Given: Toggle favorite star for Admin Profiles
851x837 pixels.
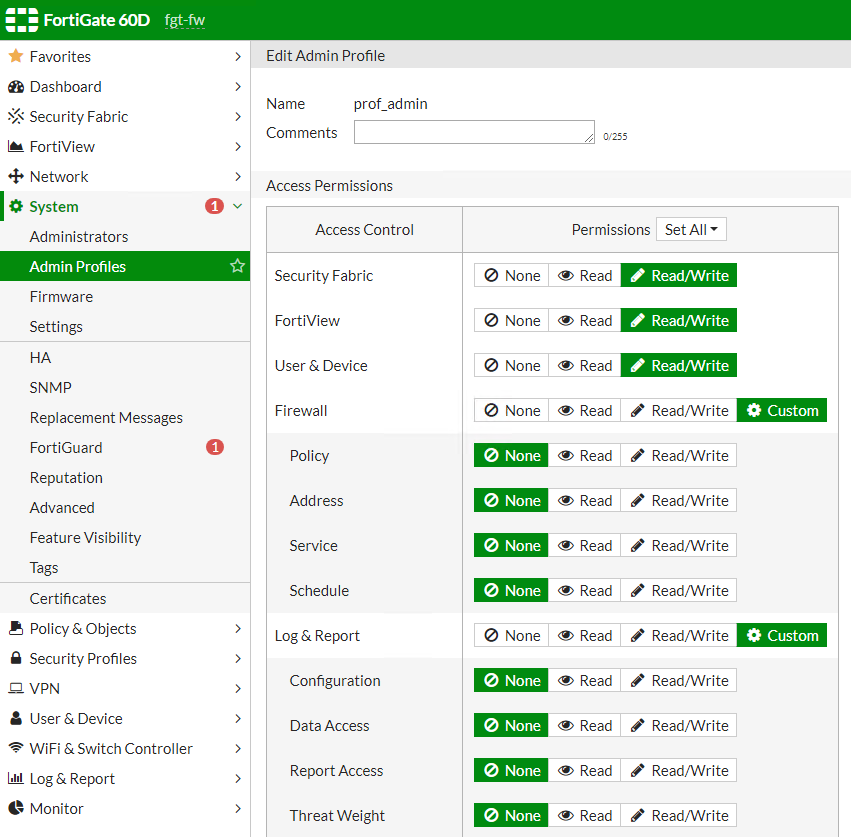Looking at the screenshot, I should [x=237, y=266].
